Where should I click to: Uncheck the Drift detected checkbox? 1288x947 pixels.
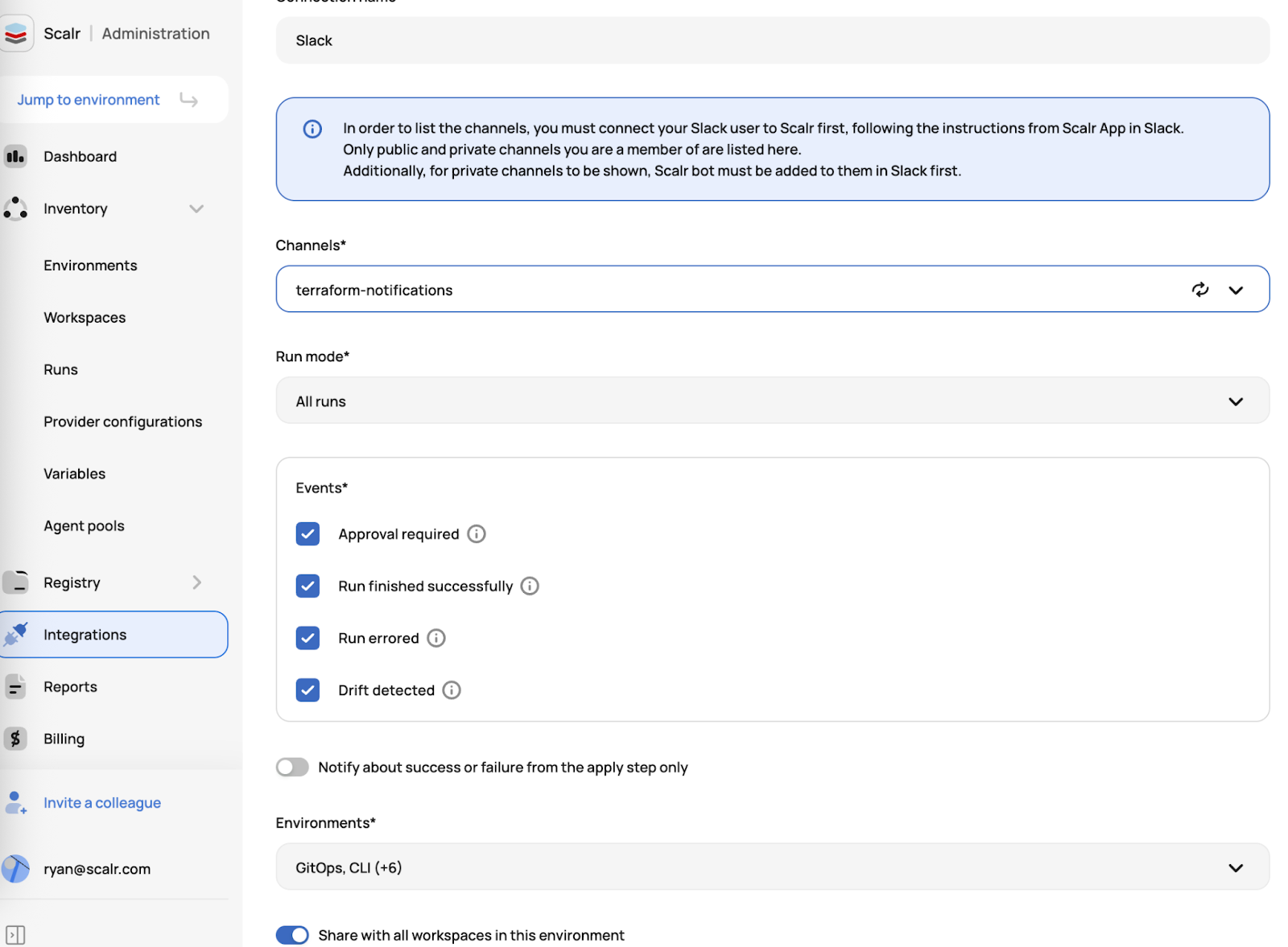click(x=308, y=690)
